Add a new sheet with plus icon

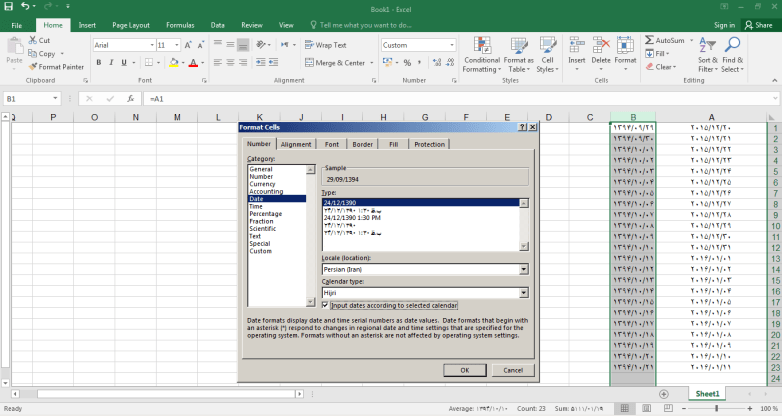coord(663,394)
